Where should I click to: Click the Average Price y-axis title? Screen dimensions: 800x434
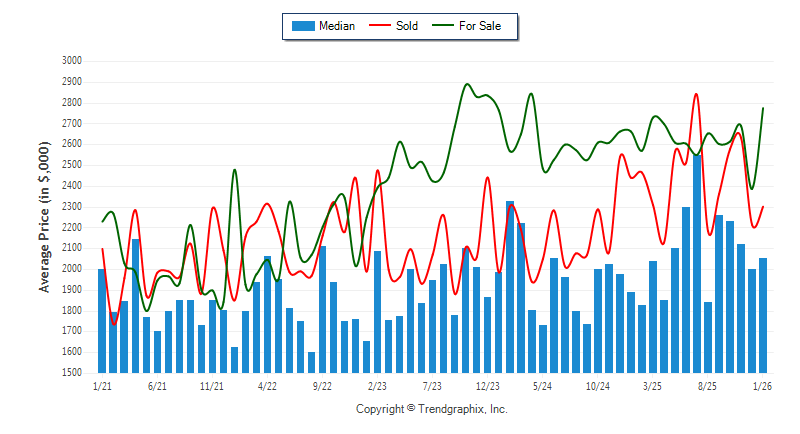tap(44, 216)
